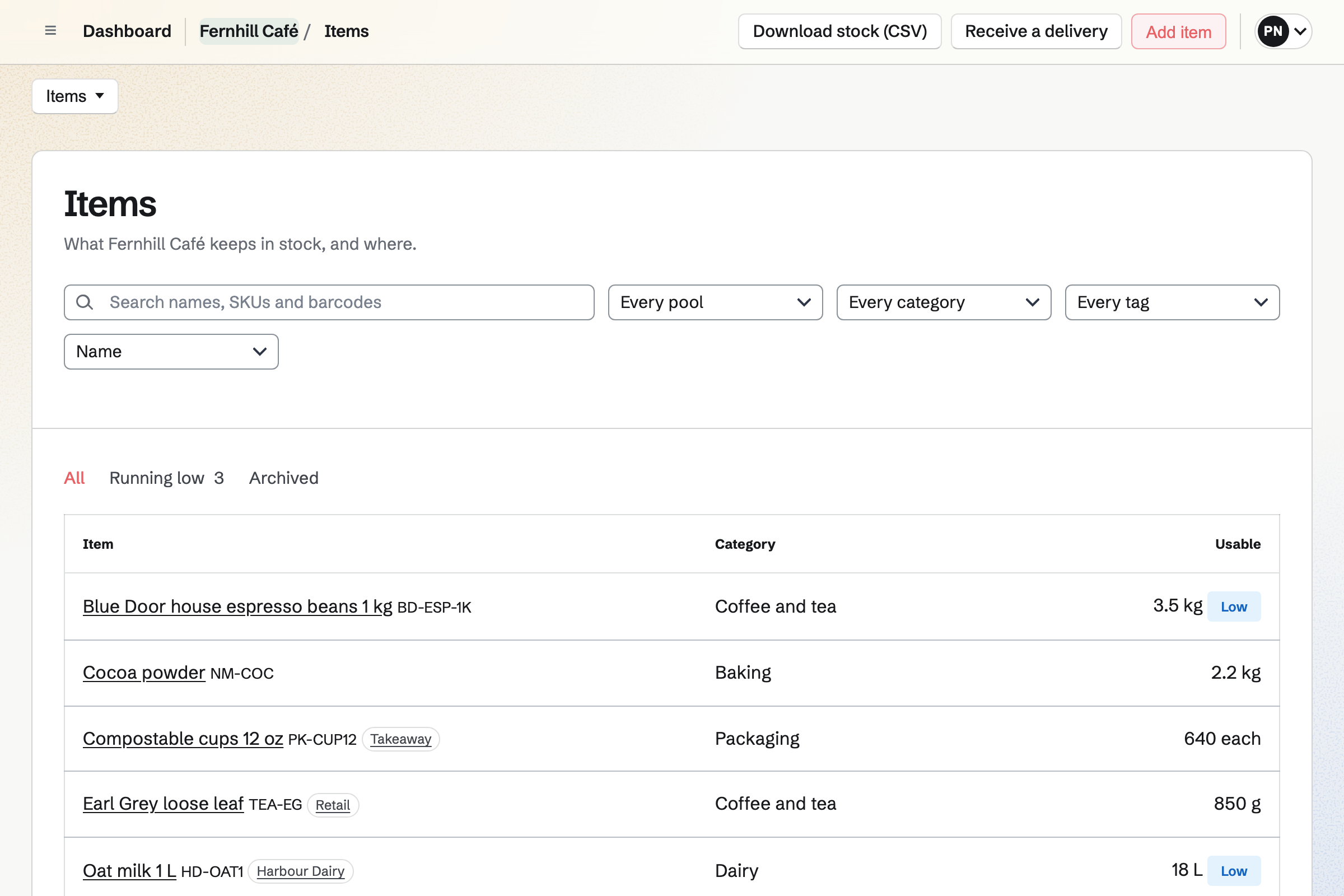The height and width of the screenshot is (896, 1344).
Task: Click the Usable column header
Action: pyautogui.click(x=1238, y=544)
